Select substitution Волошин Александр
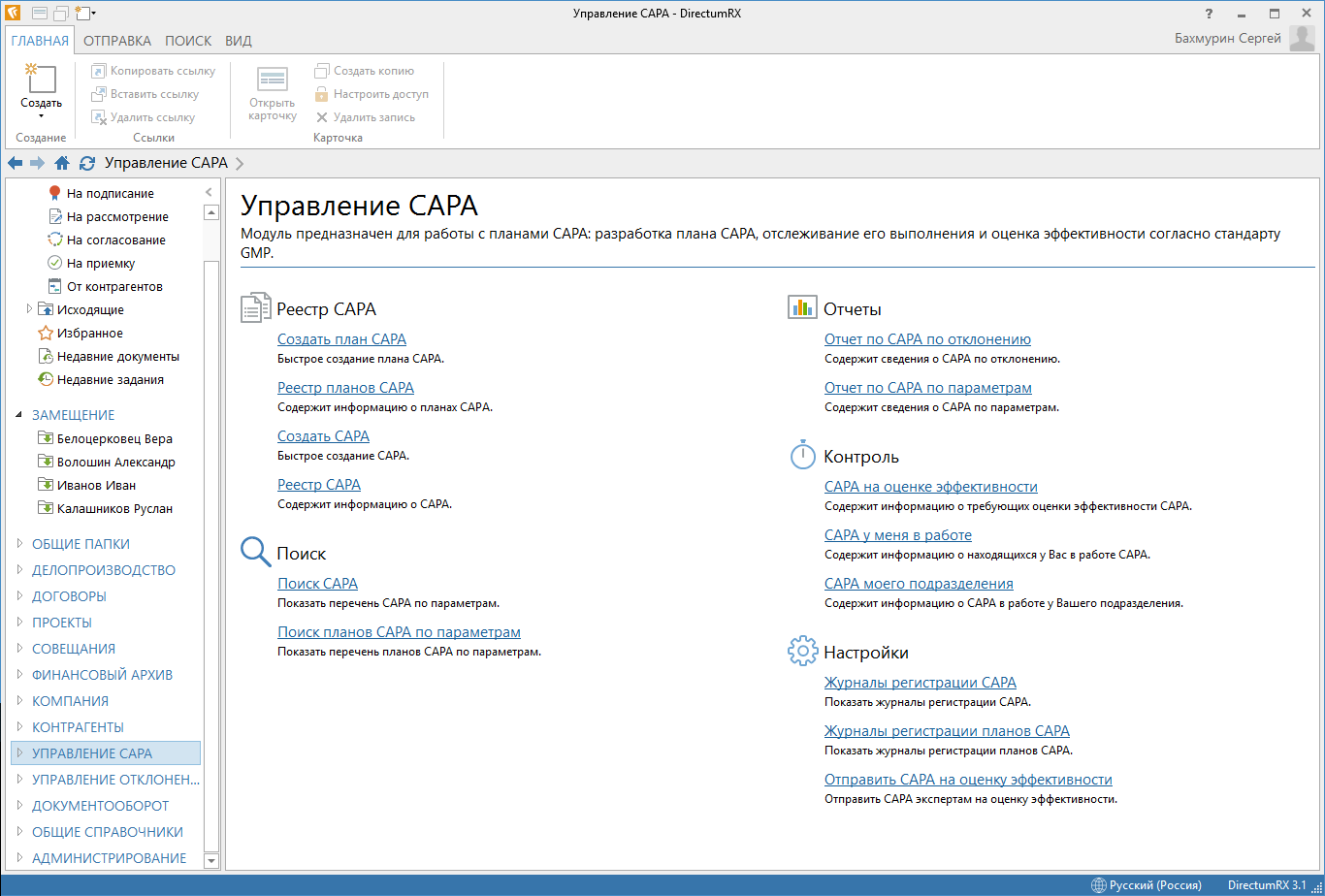Image resolution: width=1325 pixels, height=896 pixels. coord(107,463)
